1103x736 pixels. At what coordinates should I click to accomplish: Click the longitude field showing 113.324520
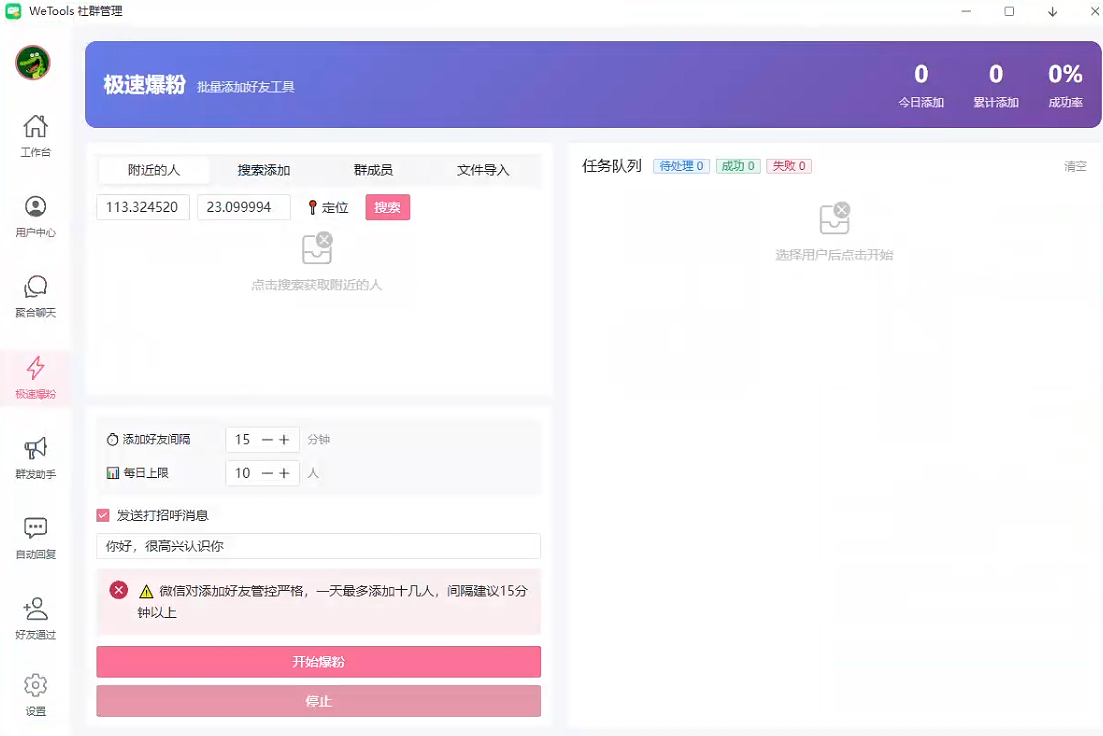[x=143, y=207]
